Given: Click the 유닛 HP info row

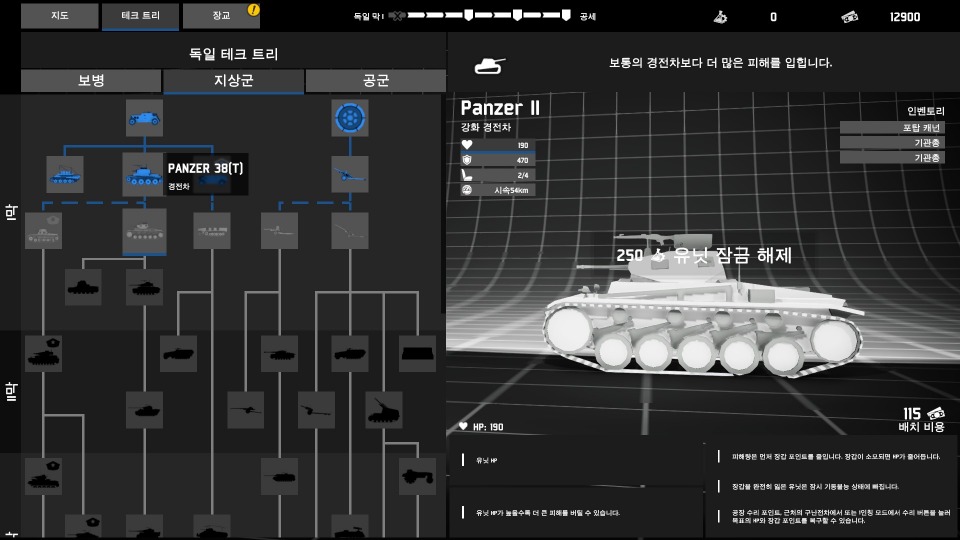Looking at the screenshot, I should [576, 461].
